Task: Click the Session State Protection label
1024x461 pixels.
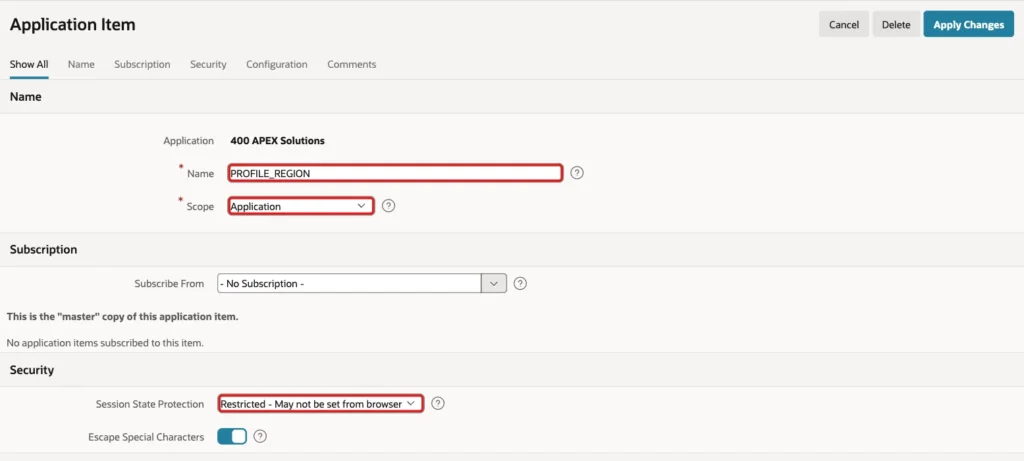Action: click(150, 404)
